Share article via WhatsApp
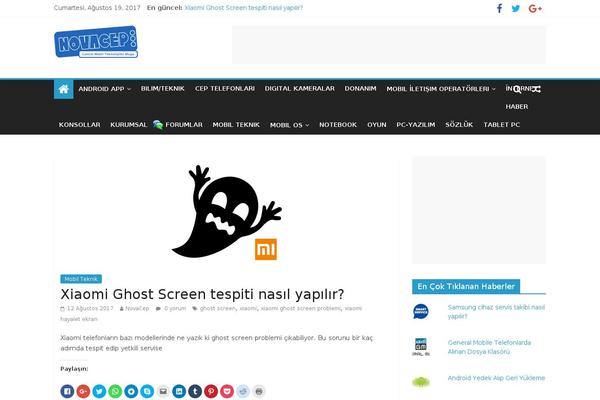Image resolution: width=600 pixels, height=400 pixels. [115, 391]
